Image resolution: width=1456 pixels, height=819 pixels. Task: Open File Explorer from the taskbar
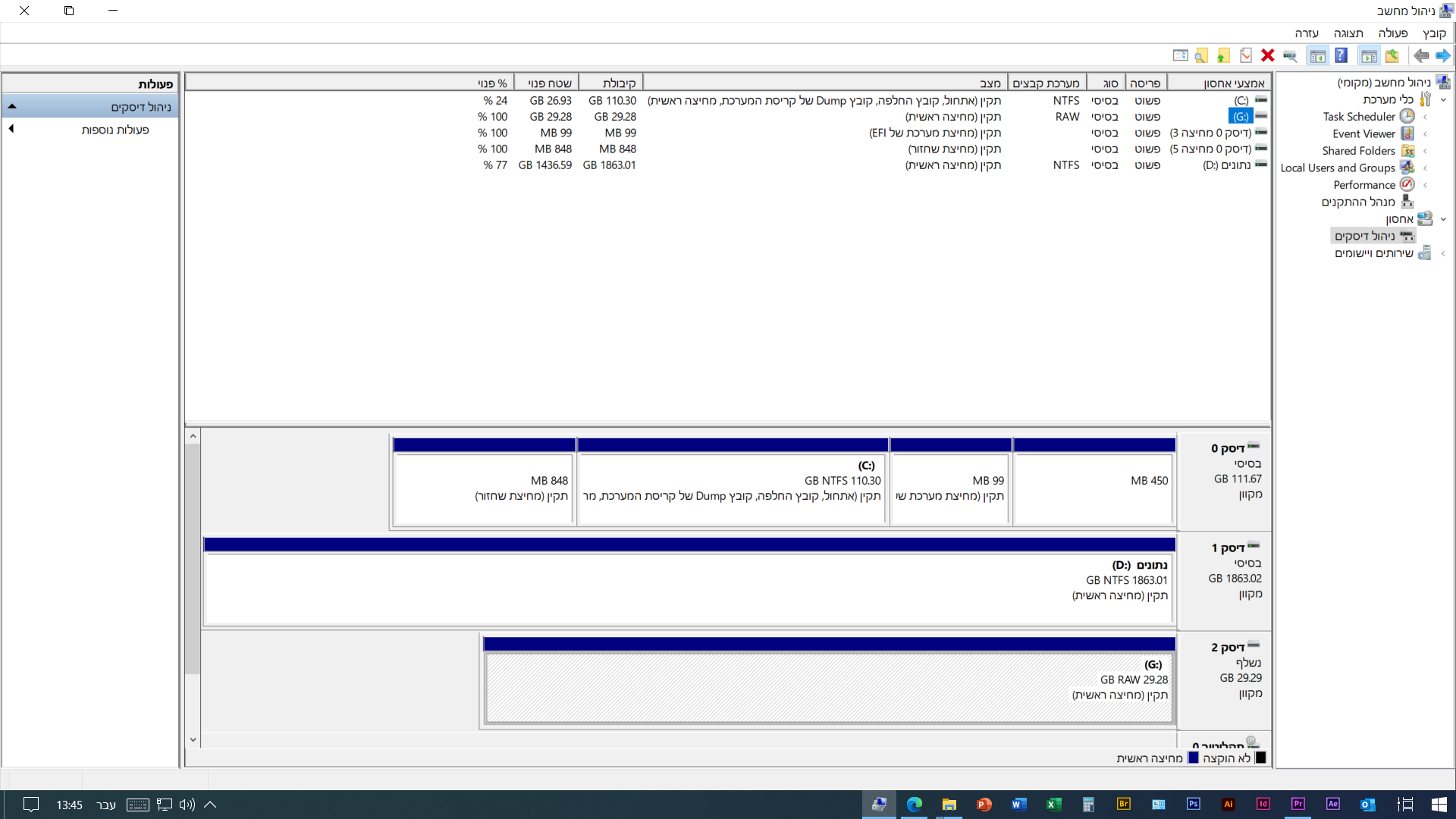(949, 805)
